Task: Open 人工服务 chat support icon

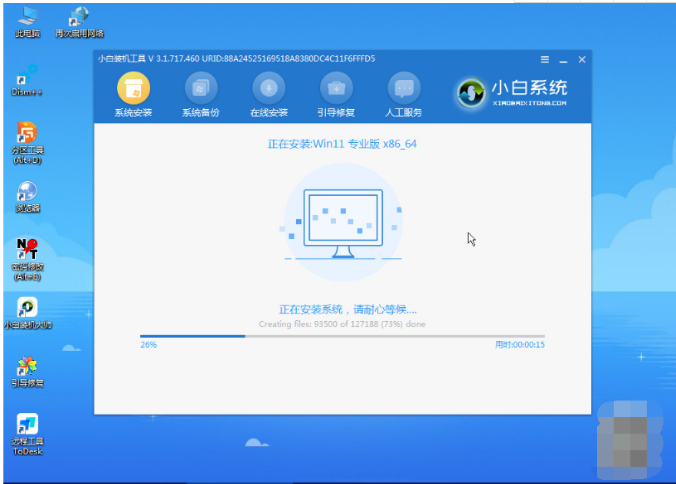Action: [x=402, y=89]
